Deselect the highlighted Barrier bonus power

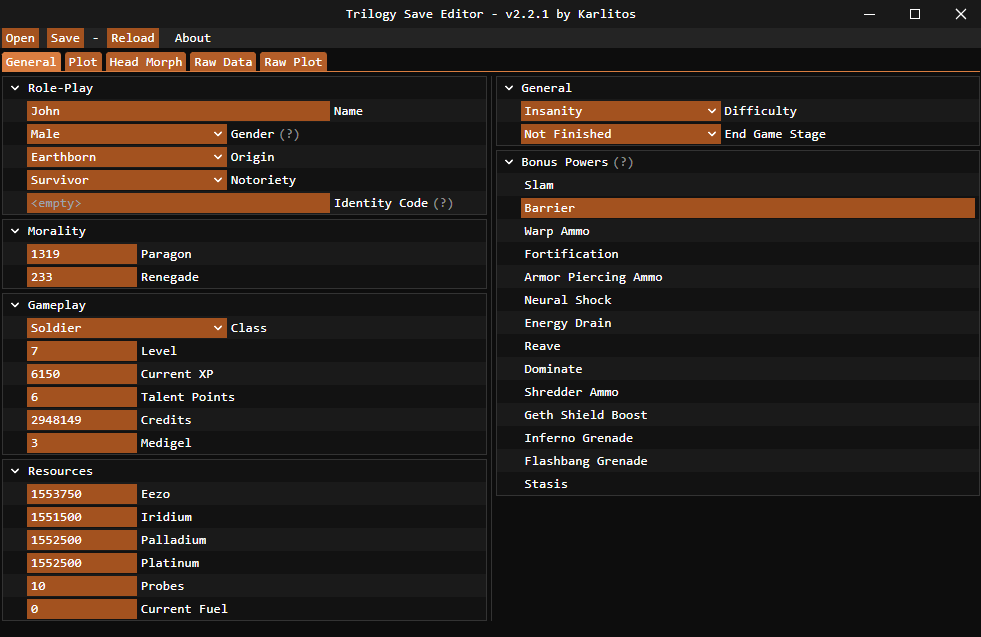748,208
